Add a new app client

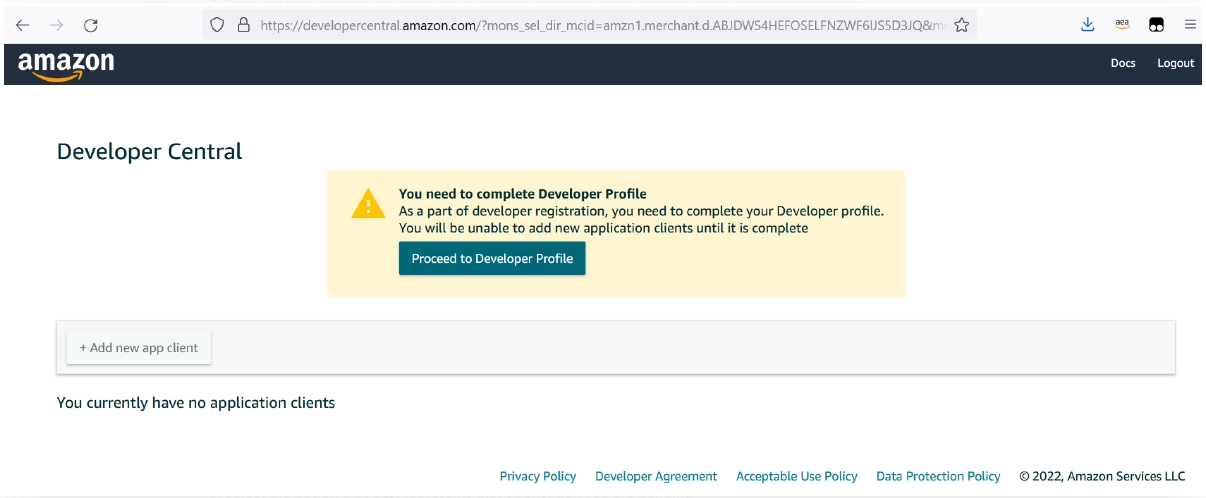[x=139, y=348]
